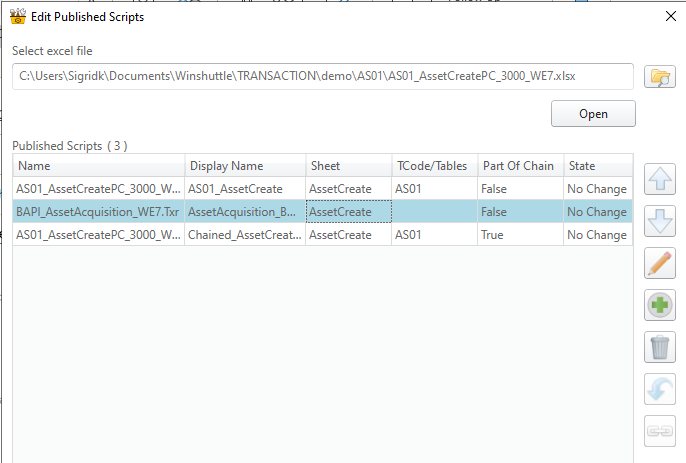Image resolution: width=686 pixels, height=463 pixels.
Task: Click No Change state in BAPI row
Action: 598,212
